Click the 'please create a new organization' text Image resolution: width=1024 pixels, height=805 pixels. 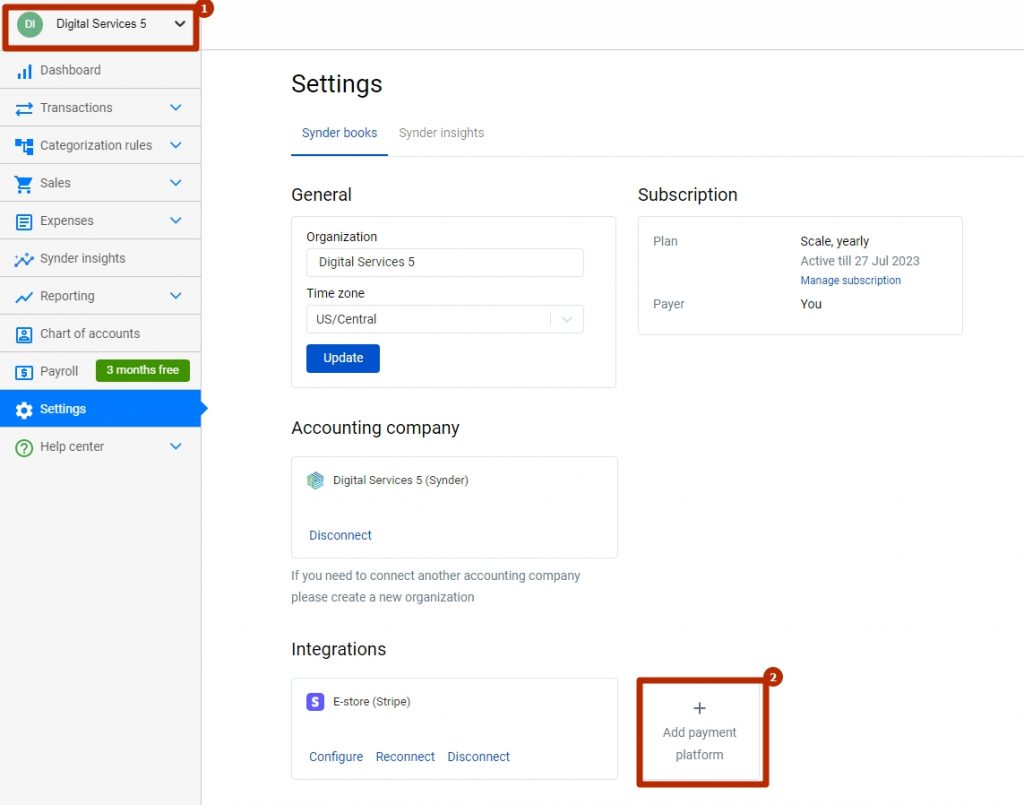[x=383, y=597]
